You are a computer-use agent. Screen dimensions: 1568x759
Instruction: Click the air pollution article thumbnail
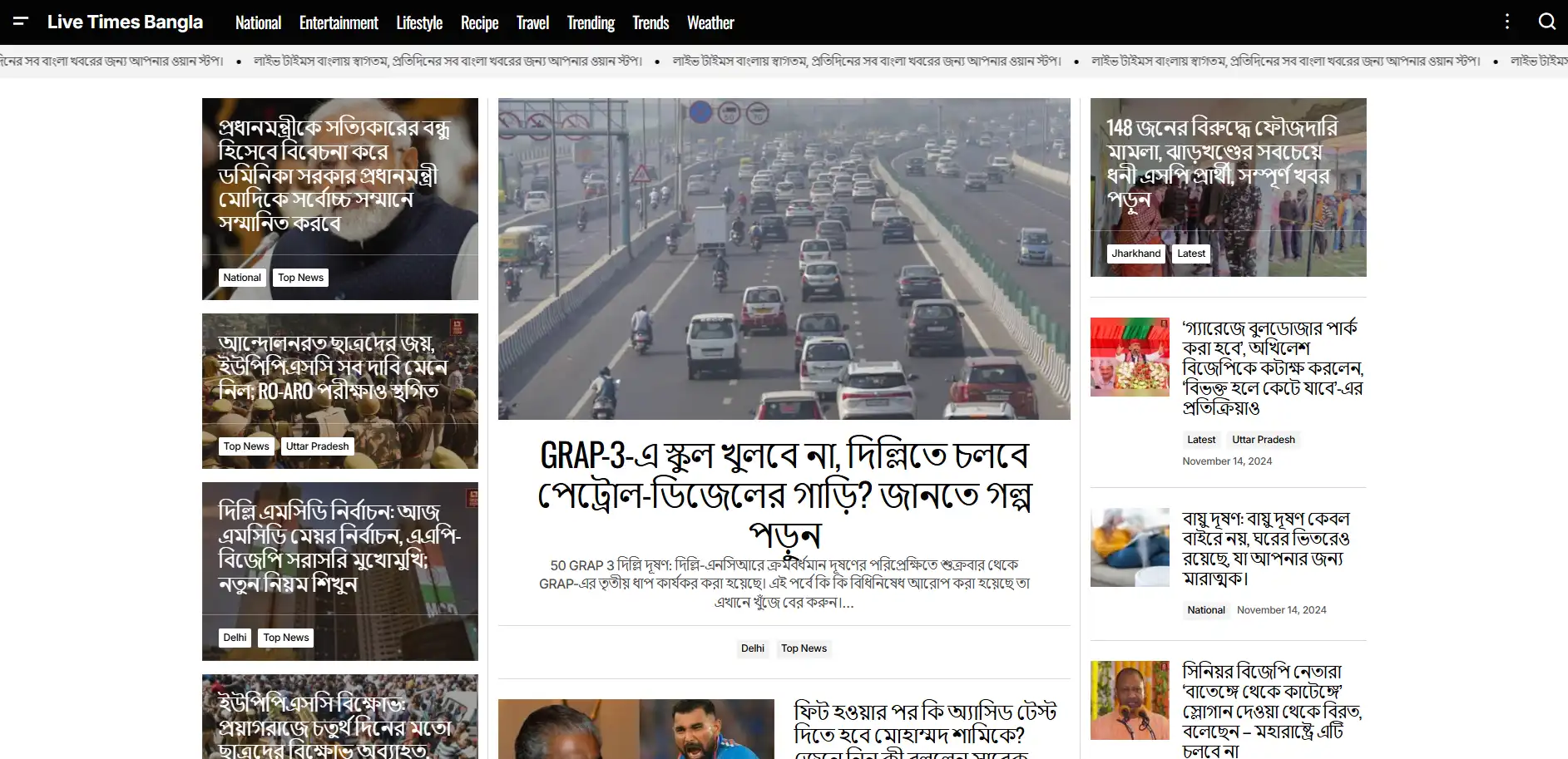coord(1129,547)
